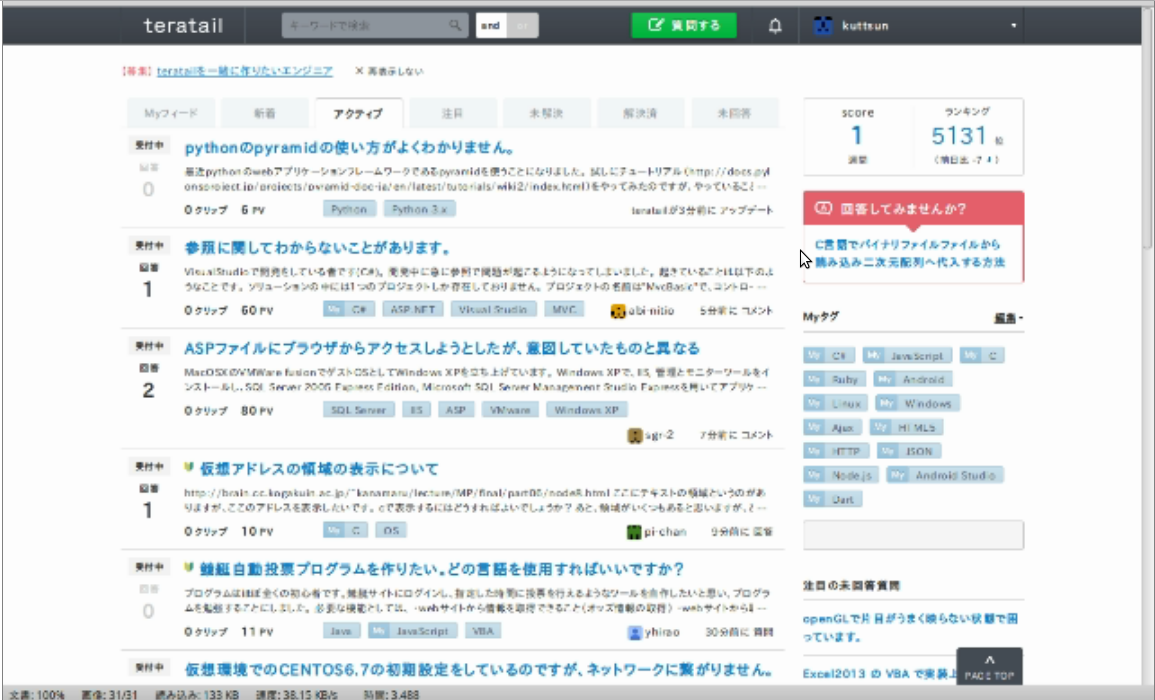Click My badge on Android Studio tag
Viewport: 1155px width, 700px height.
(897, 475)
